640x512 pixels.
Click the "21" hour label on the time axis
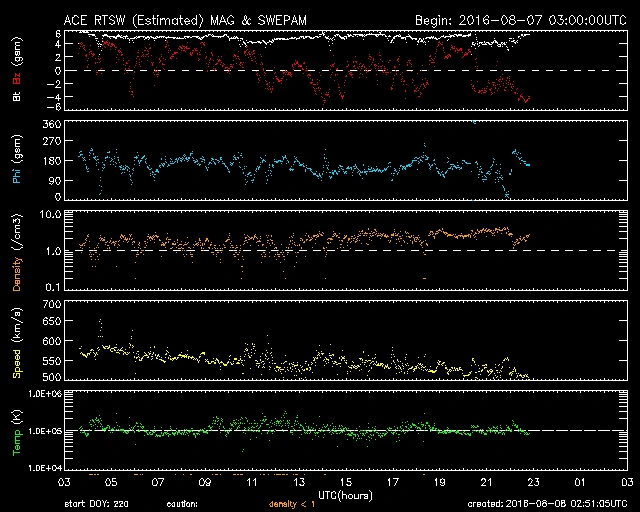[487, 482]
